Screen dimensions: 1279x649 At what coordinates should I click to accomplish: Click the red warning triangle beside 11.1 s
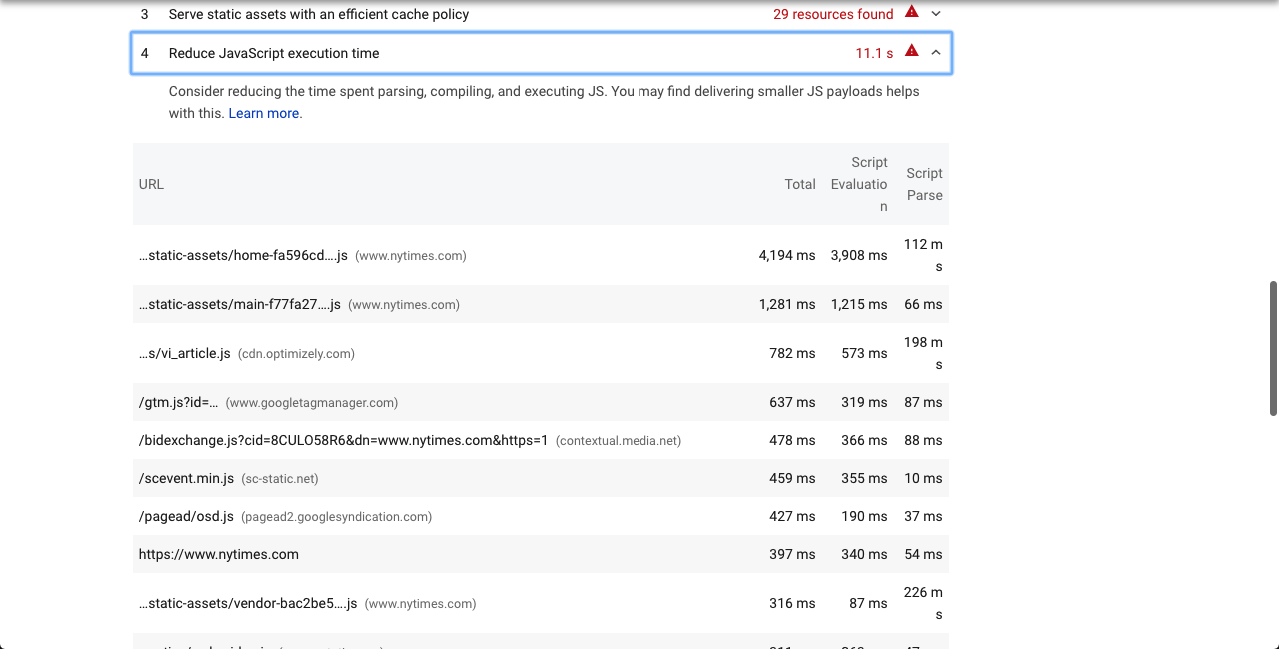coord(911,51)
